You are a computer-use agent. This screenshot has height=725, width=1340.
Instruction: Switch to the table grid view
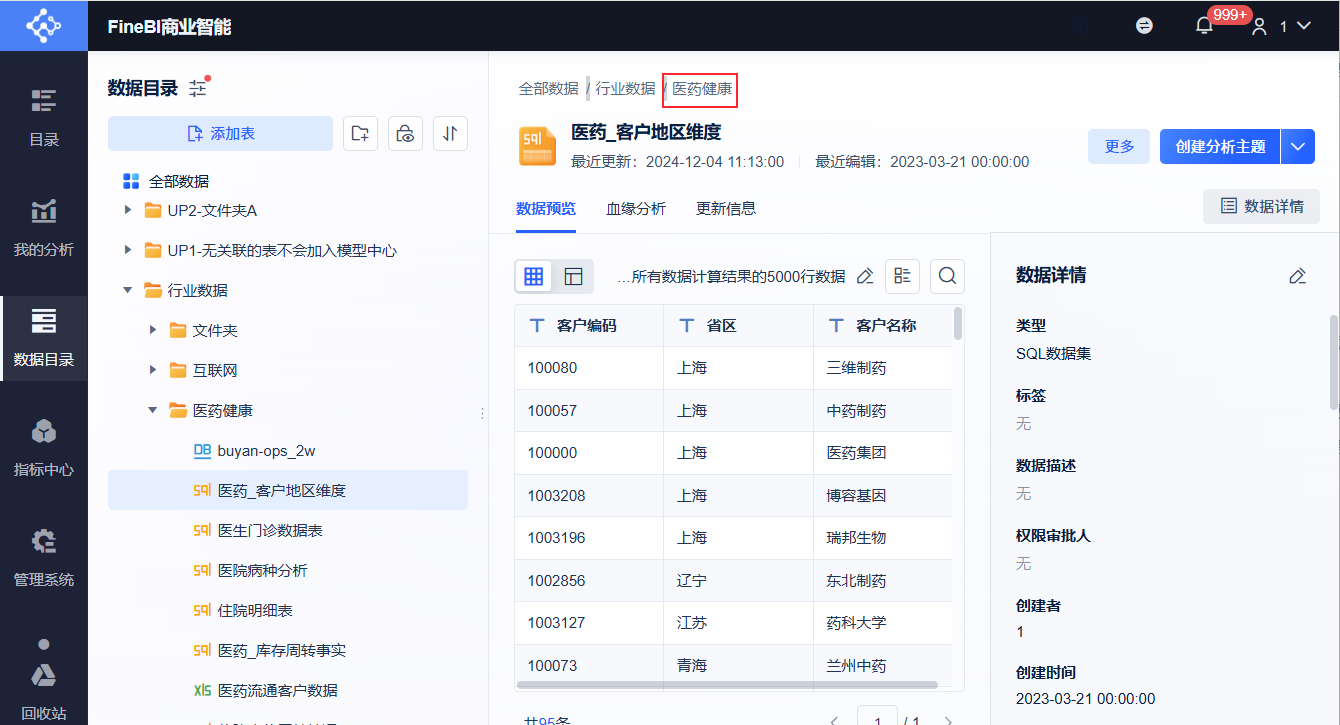534,276
